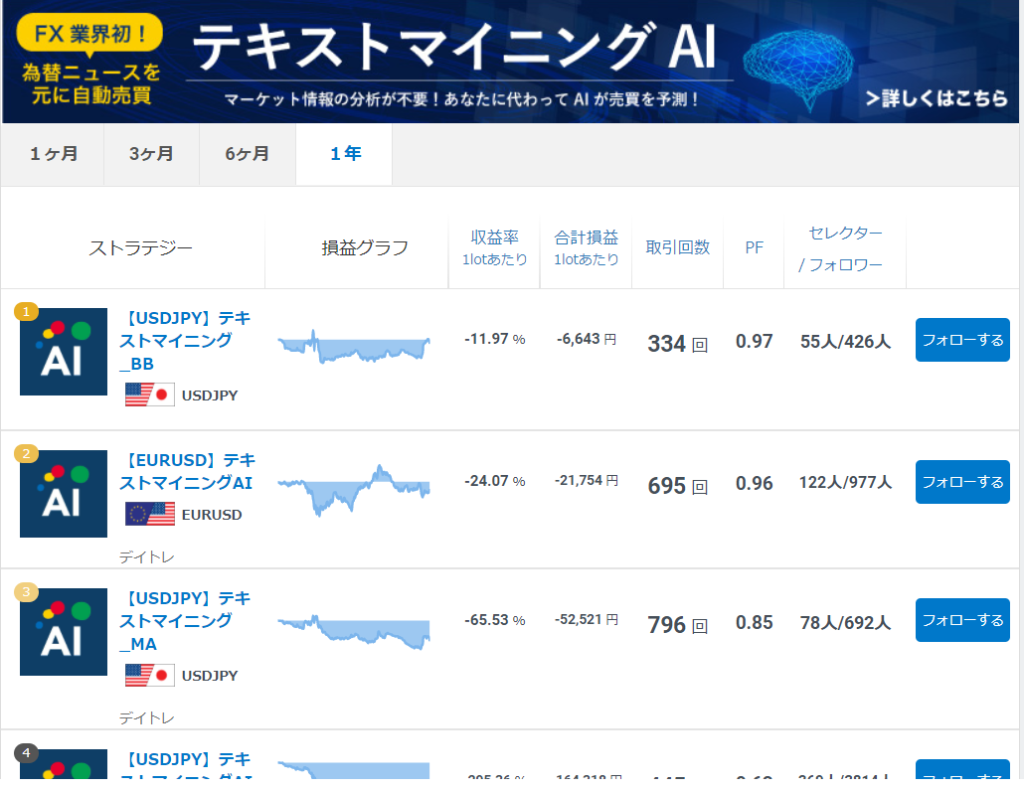This screenshot has width=1024, height=790.
Task: Open the 【EURUSD】テキストマイニングAI strategy link
Action: [187, 471]
